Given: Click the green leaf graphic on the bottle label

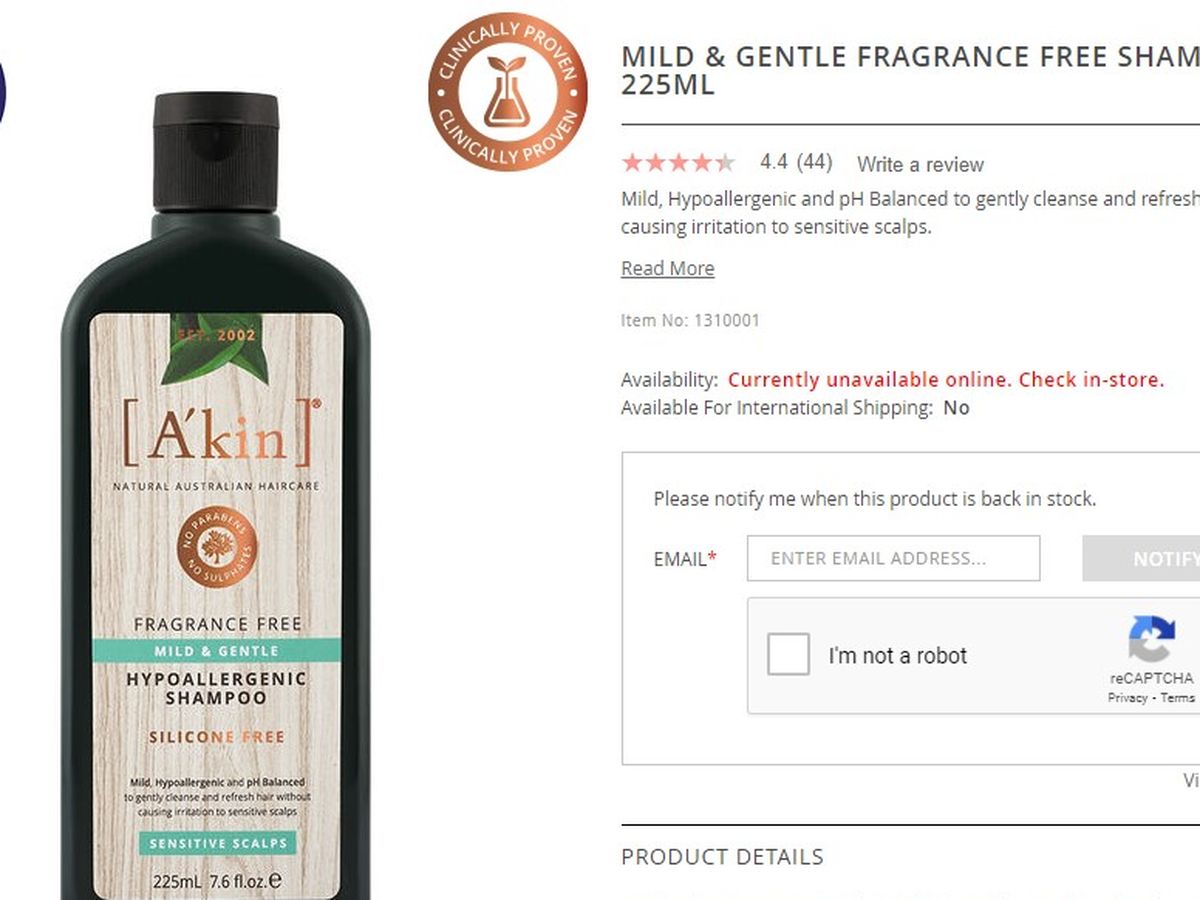Looking at the screenshot, I should coord(211,350).
